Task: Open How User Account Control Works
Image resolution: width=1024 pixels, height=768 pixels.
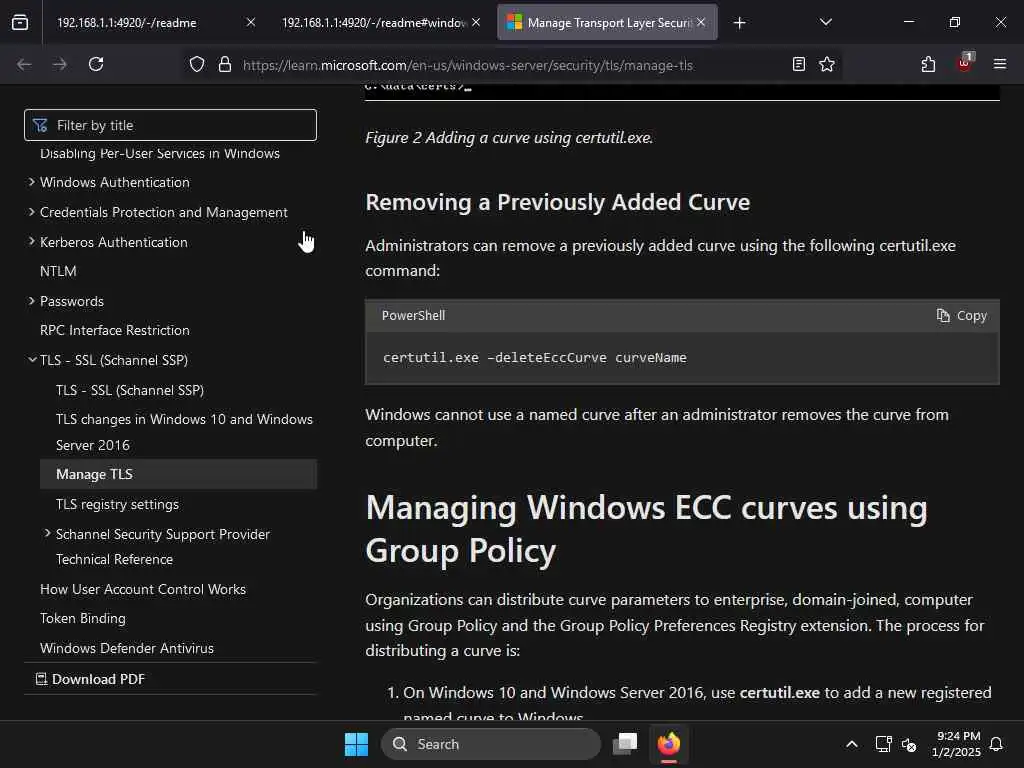Action: point(143,589)
